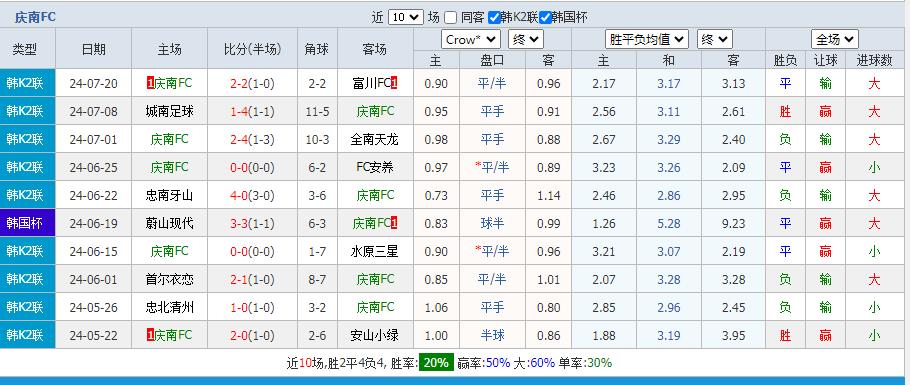Click the 城南足球 home team link
This screenshot has width=910, height=385.
[169, 111]
